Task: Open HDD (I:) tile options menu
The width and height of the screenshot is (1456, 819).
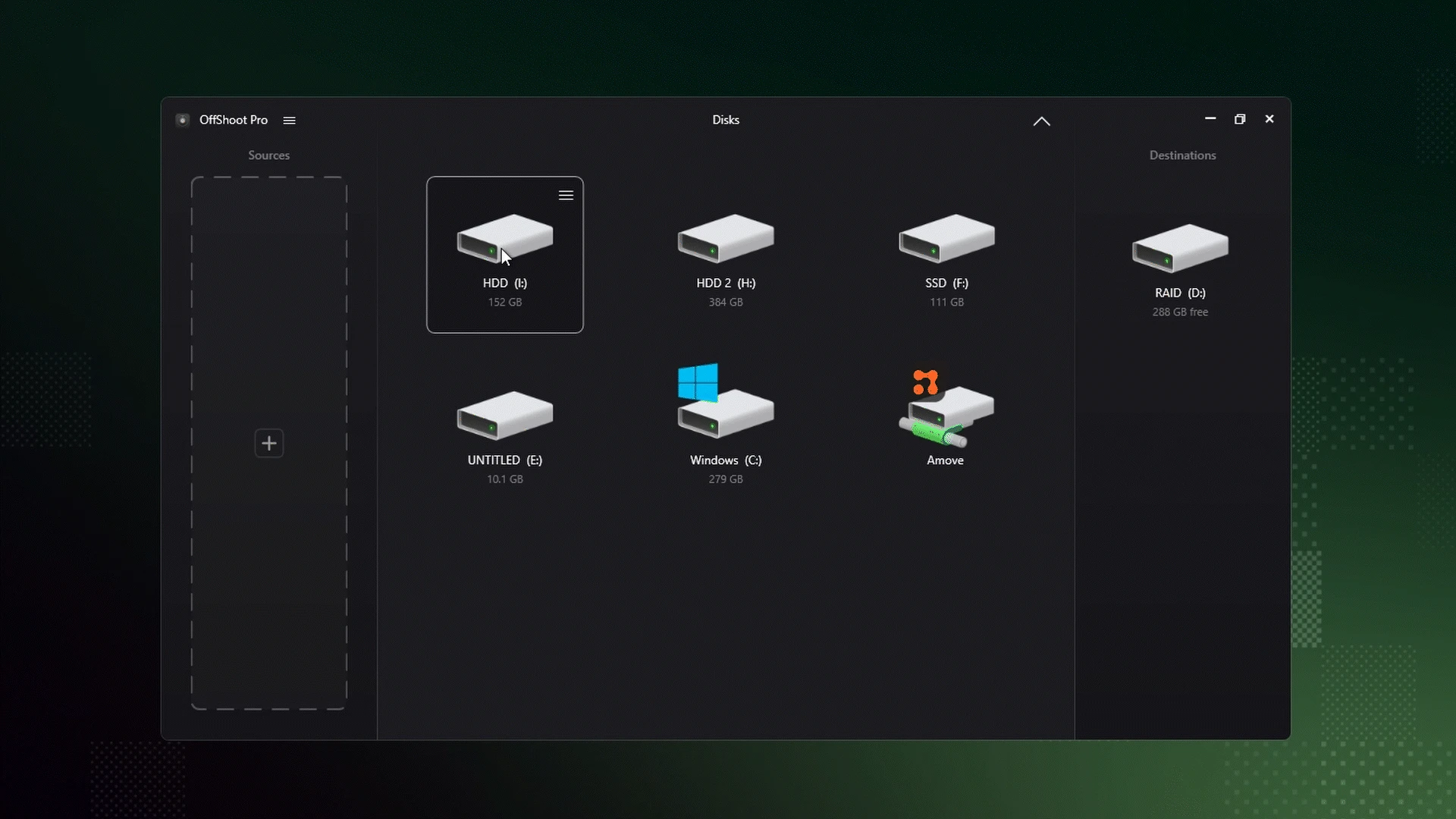Action: [x=566, y=196]
